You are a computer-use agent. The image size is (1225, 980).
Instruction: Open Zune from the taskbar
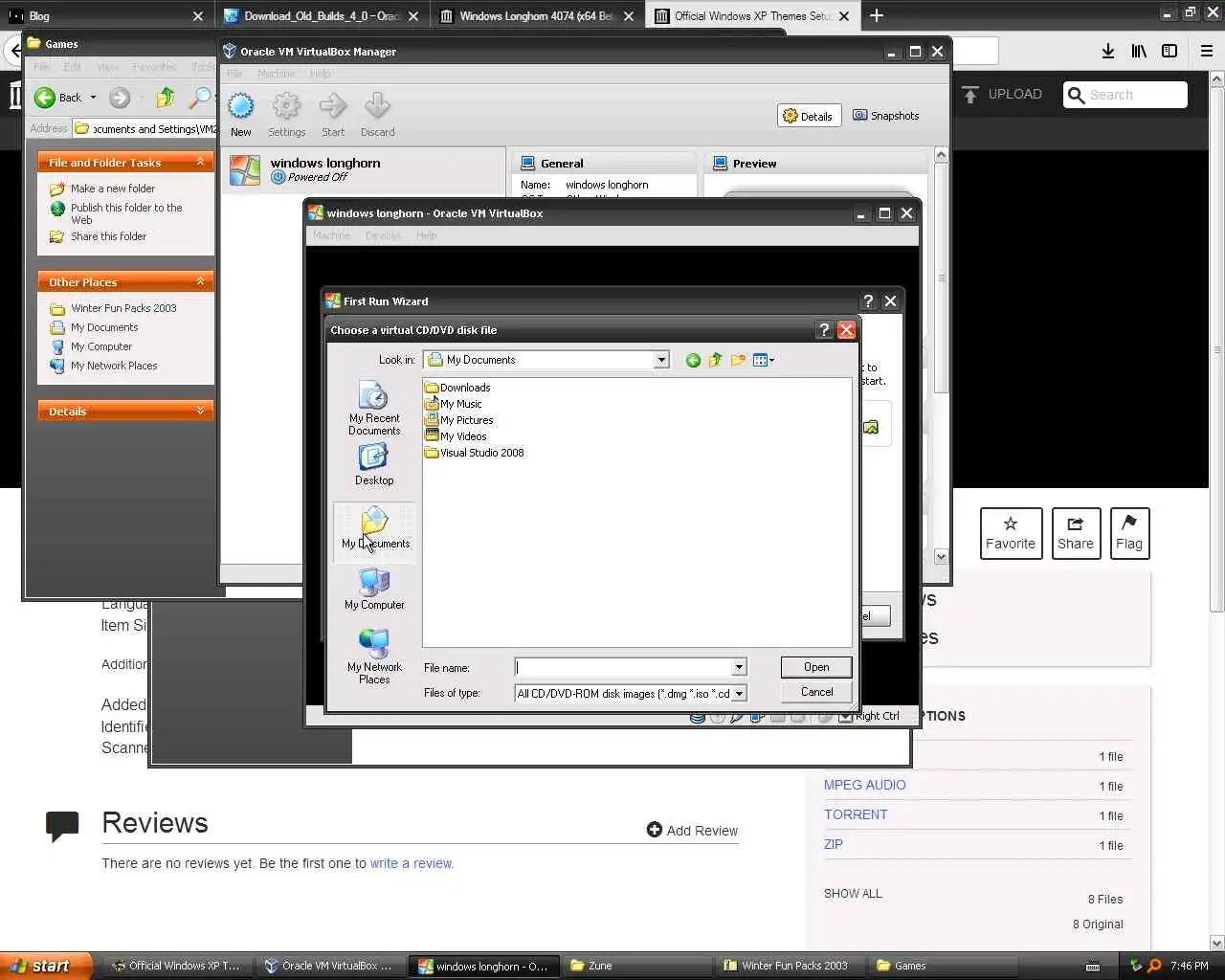636,966
